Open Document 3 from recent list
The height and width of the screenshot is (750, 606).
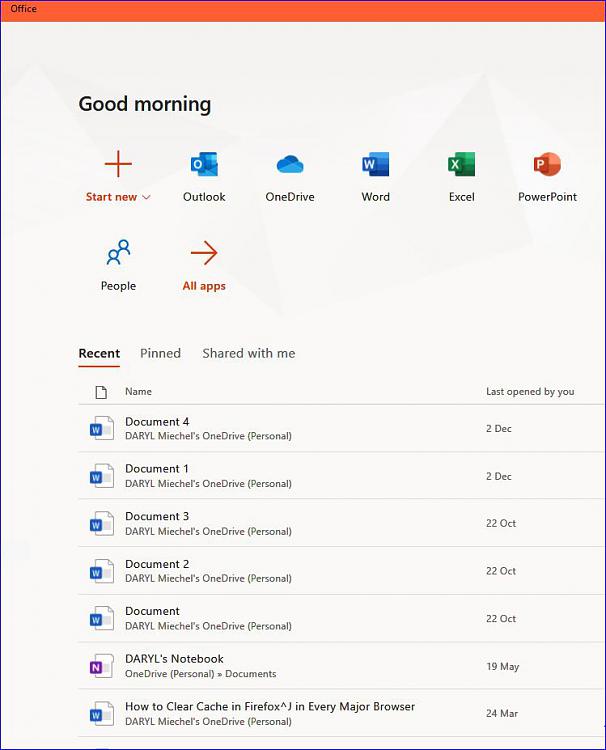(x=157, y=517)
